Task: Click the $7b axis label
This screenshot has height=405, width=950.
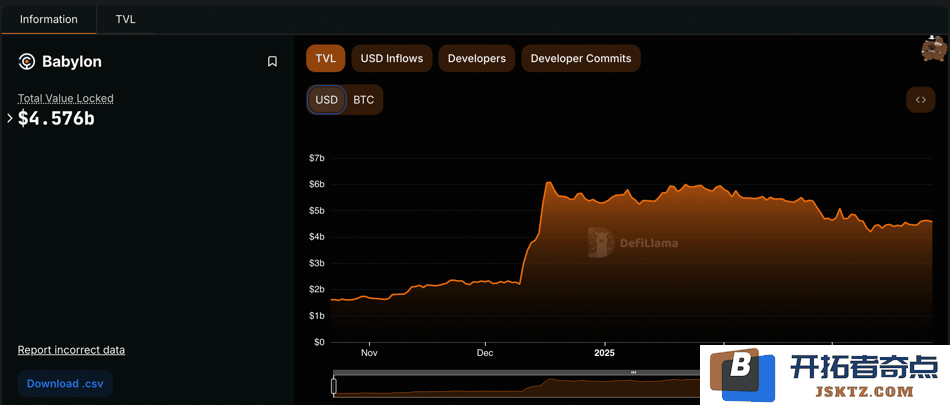Action: tap(316, 158)
